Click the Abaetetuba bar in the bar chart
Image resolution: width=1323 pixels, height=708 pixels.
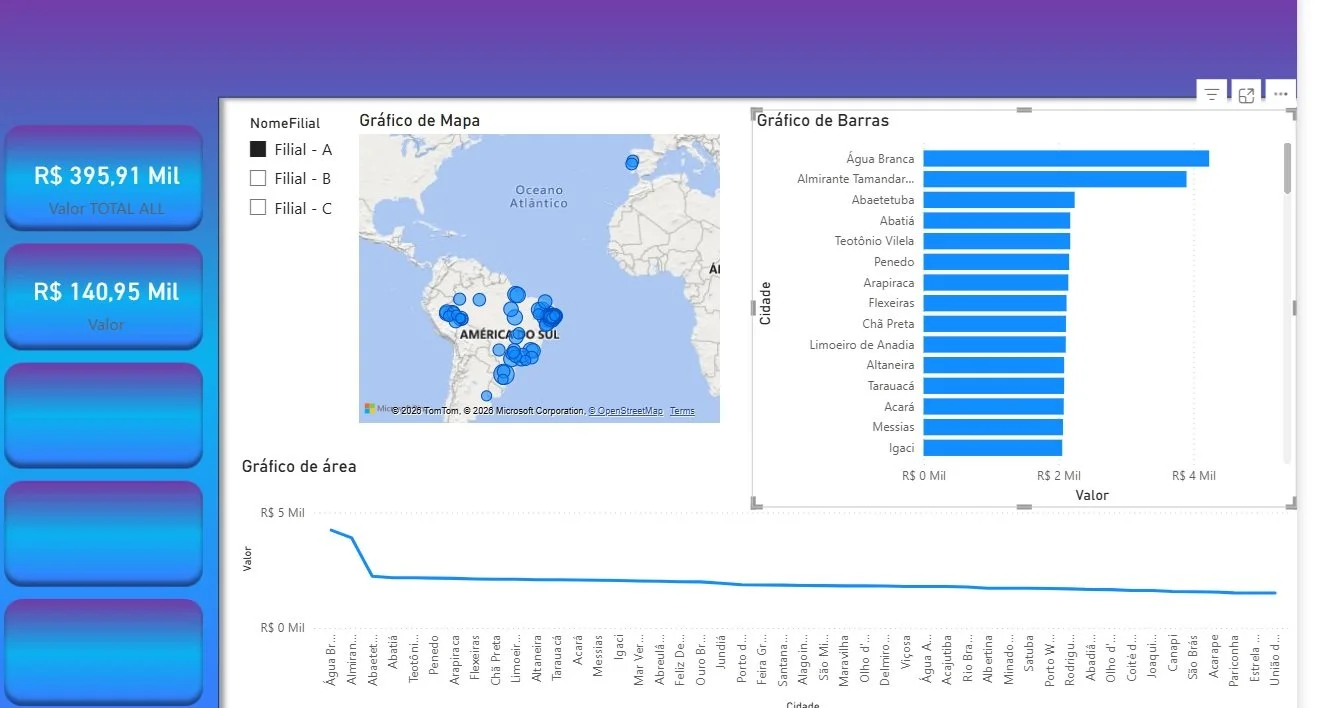click(999, 200)
